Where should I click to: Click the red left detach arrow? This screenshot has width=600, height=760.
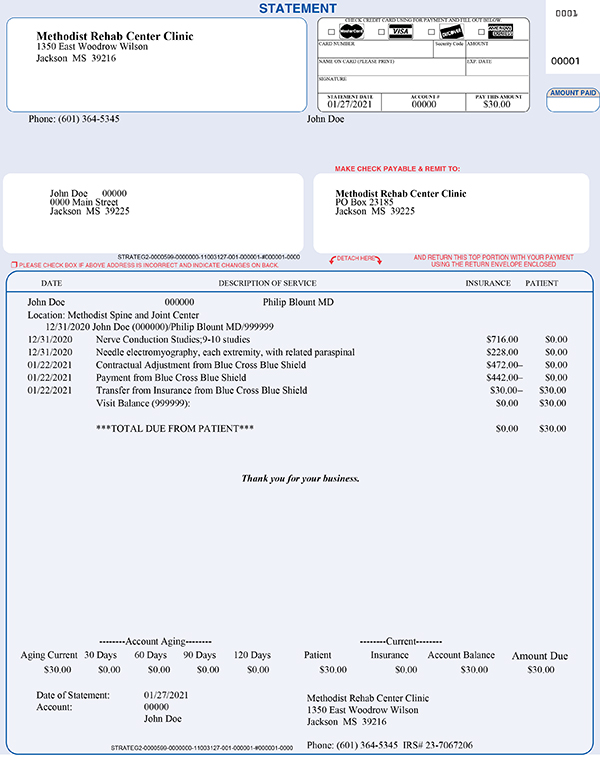coord(332,260)
